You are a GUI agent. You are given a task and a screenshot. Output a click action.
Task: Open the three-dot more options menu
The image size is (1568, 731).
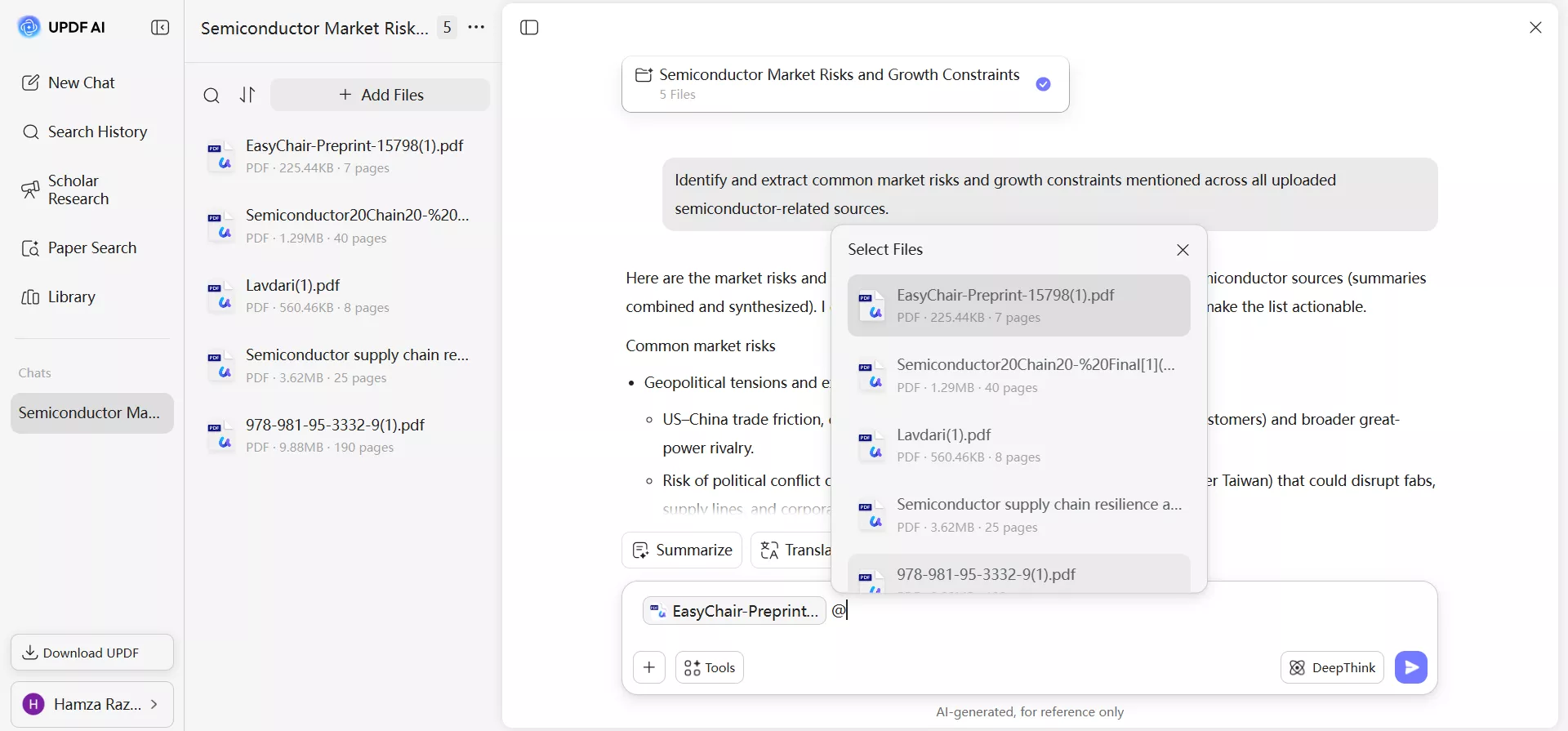[x=476, y=28]
